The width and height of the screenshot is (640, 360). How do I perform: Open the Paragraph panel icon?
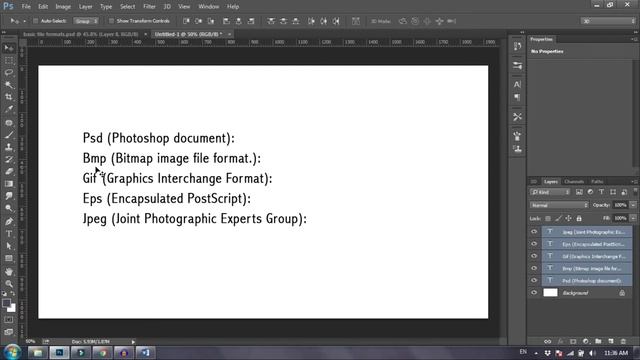tap(517, 97)
